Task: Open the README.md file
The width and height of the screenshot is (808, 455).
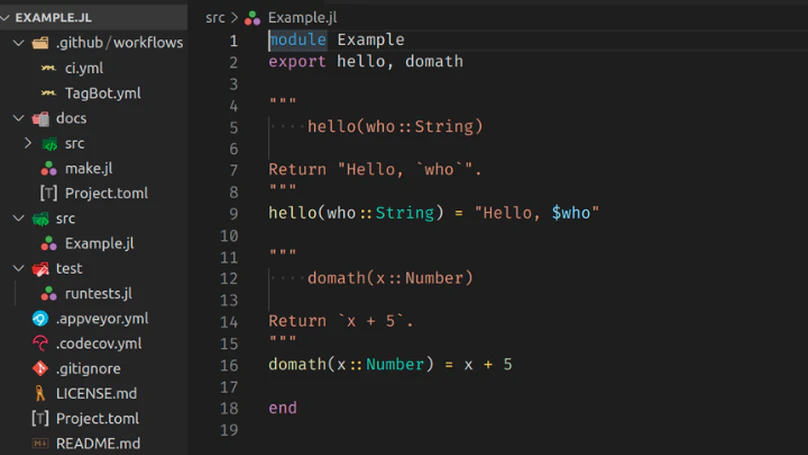Action: click(98, 444)
